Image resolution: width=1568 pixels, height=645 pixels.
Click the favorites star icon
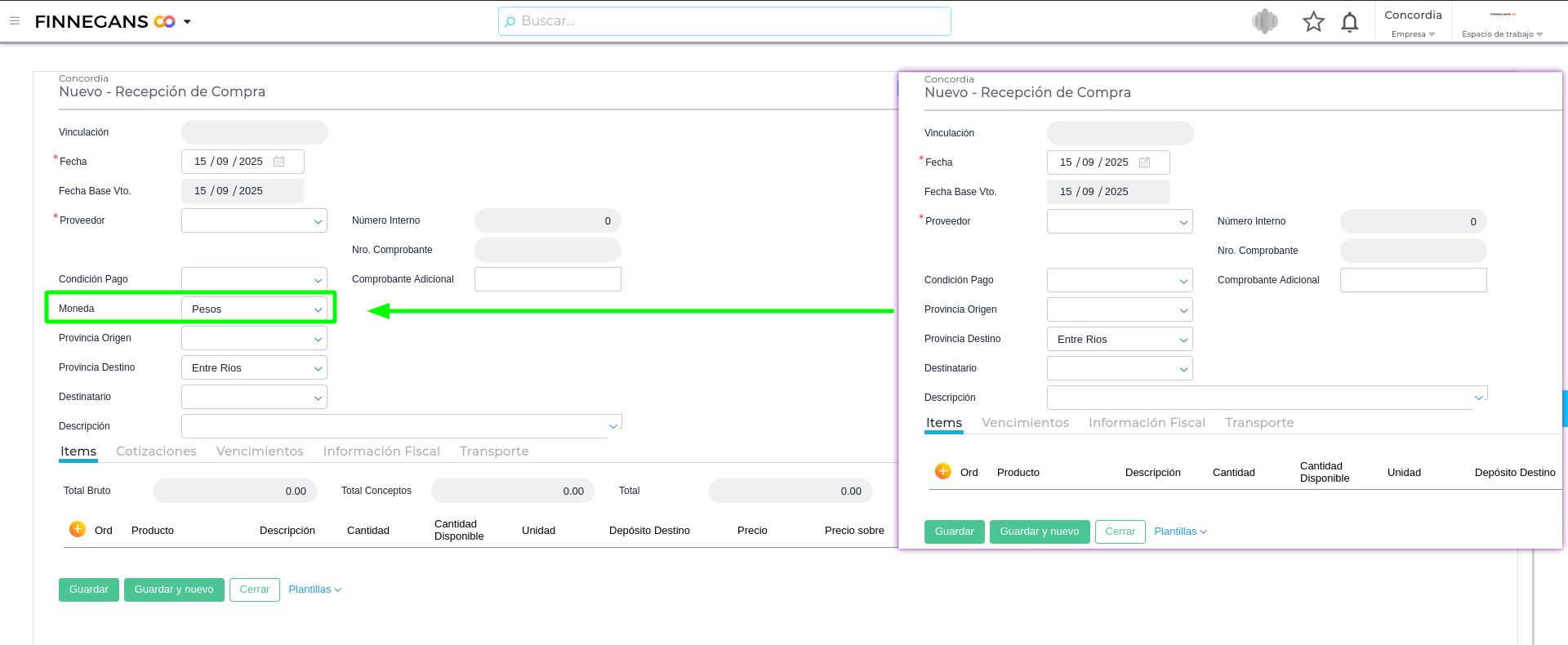pyautogui.click(x=1313, y=22)
